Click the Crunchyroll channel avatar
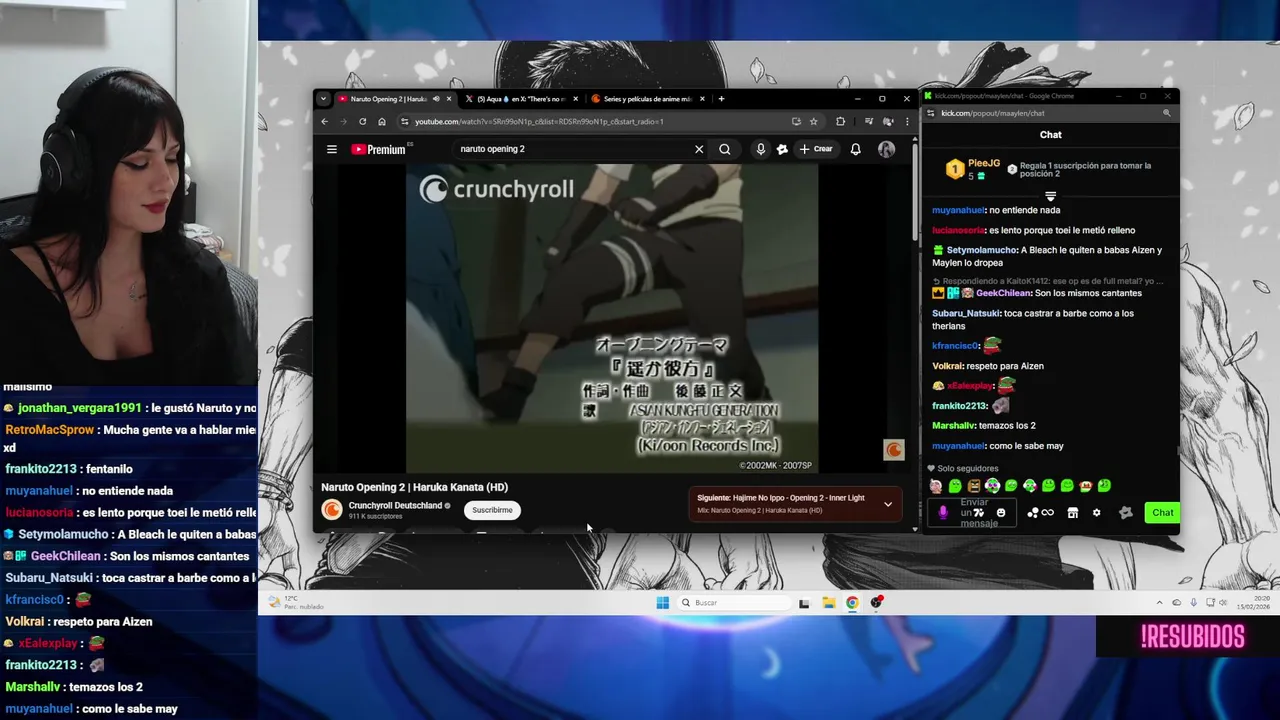 click(x=332, y=510)
